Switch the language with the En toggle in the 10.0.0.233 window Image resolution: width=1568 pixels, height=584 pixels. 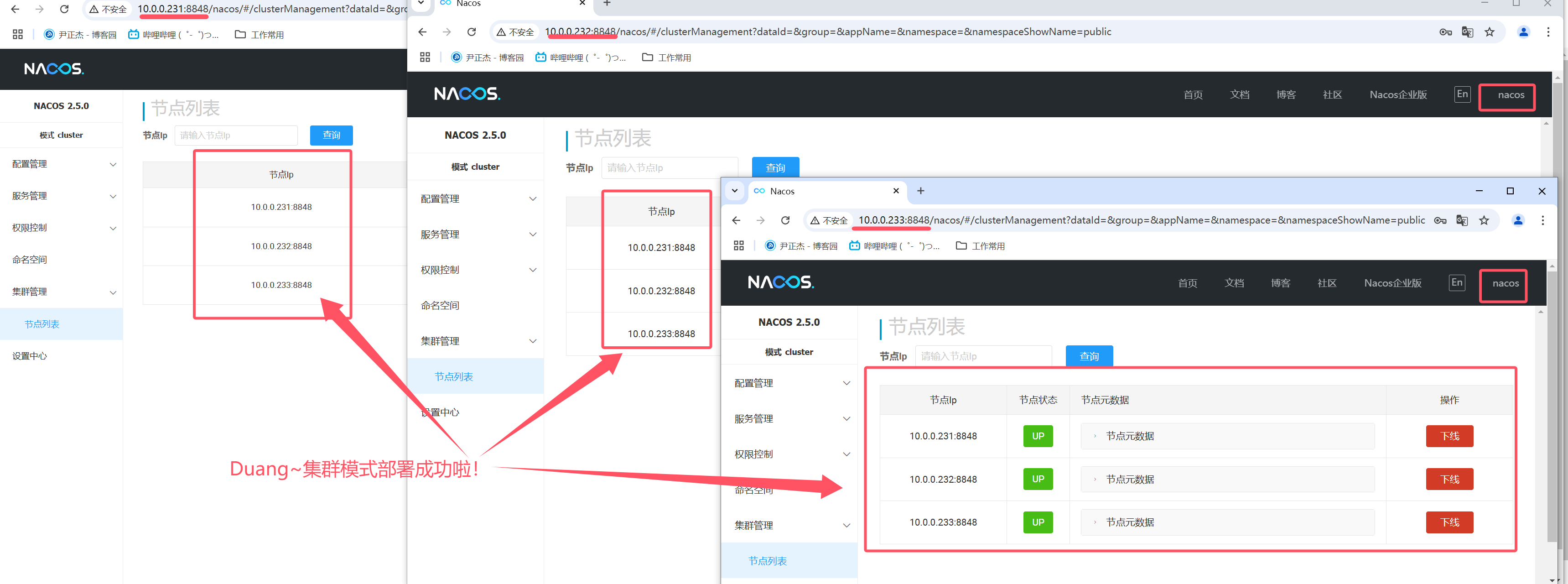[1457, 282]
